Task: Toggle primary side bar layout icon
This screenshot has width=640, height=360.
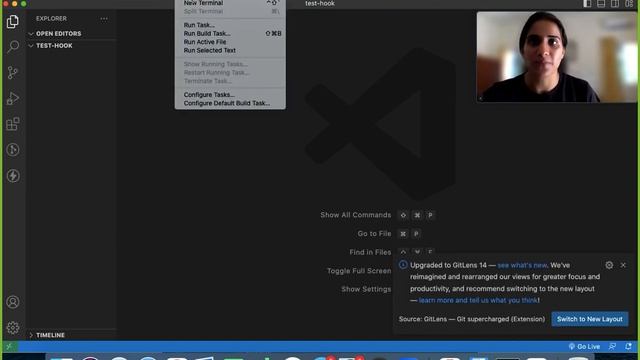Action: point(587,4)
